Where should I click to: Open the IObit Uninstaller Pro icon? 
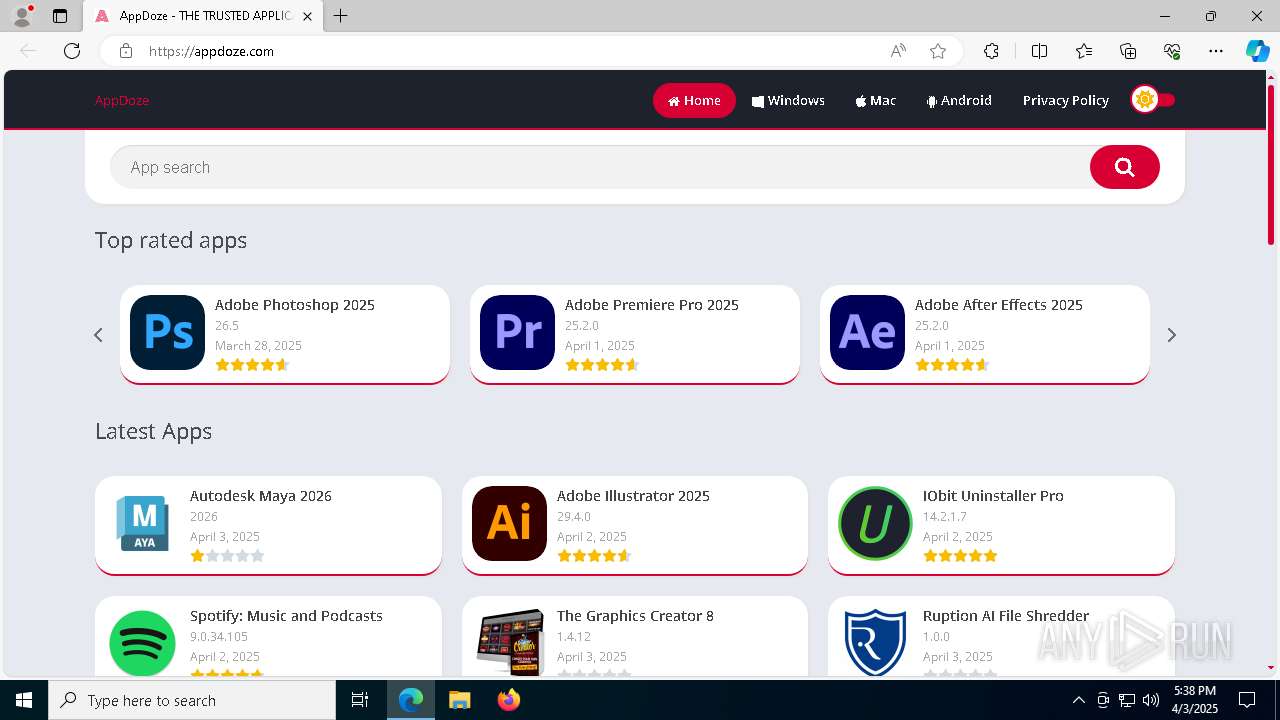[875, 523]
